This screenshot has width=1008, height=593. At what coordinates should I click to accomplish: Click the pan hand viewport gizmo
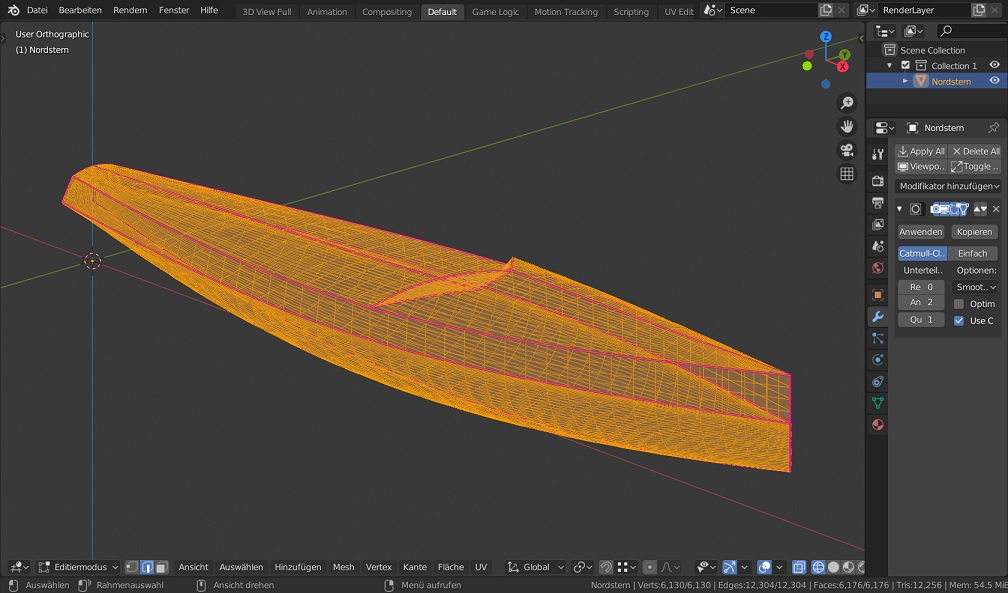(847, 126)
